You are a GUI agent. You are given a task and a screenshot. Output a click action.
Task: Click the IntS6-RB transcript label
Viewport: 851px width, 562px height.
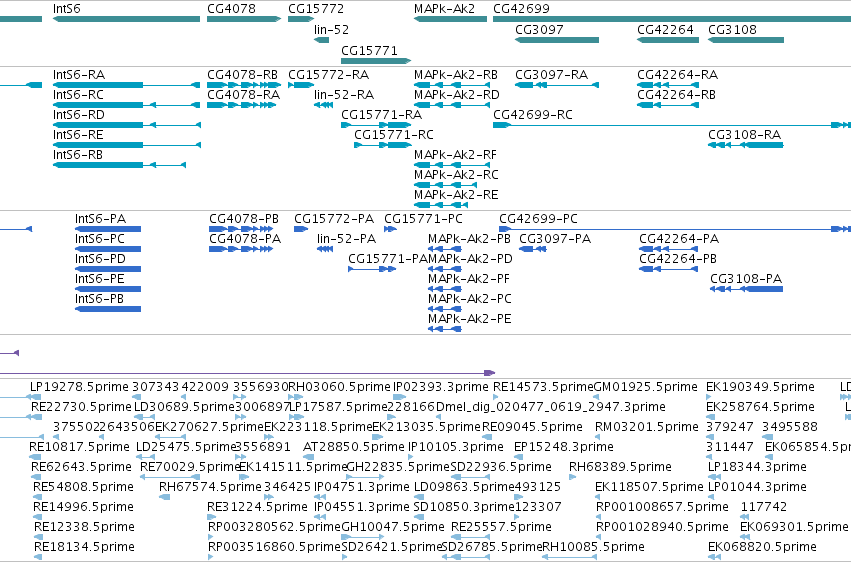[x=78, y=155]
